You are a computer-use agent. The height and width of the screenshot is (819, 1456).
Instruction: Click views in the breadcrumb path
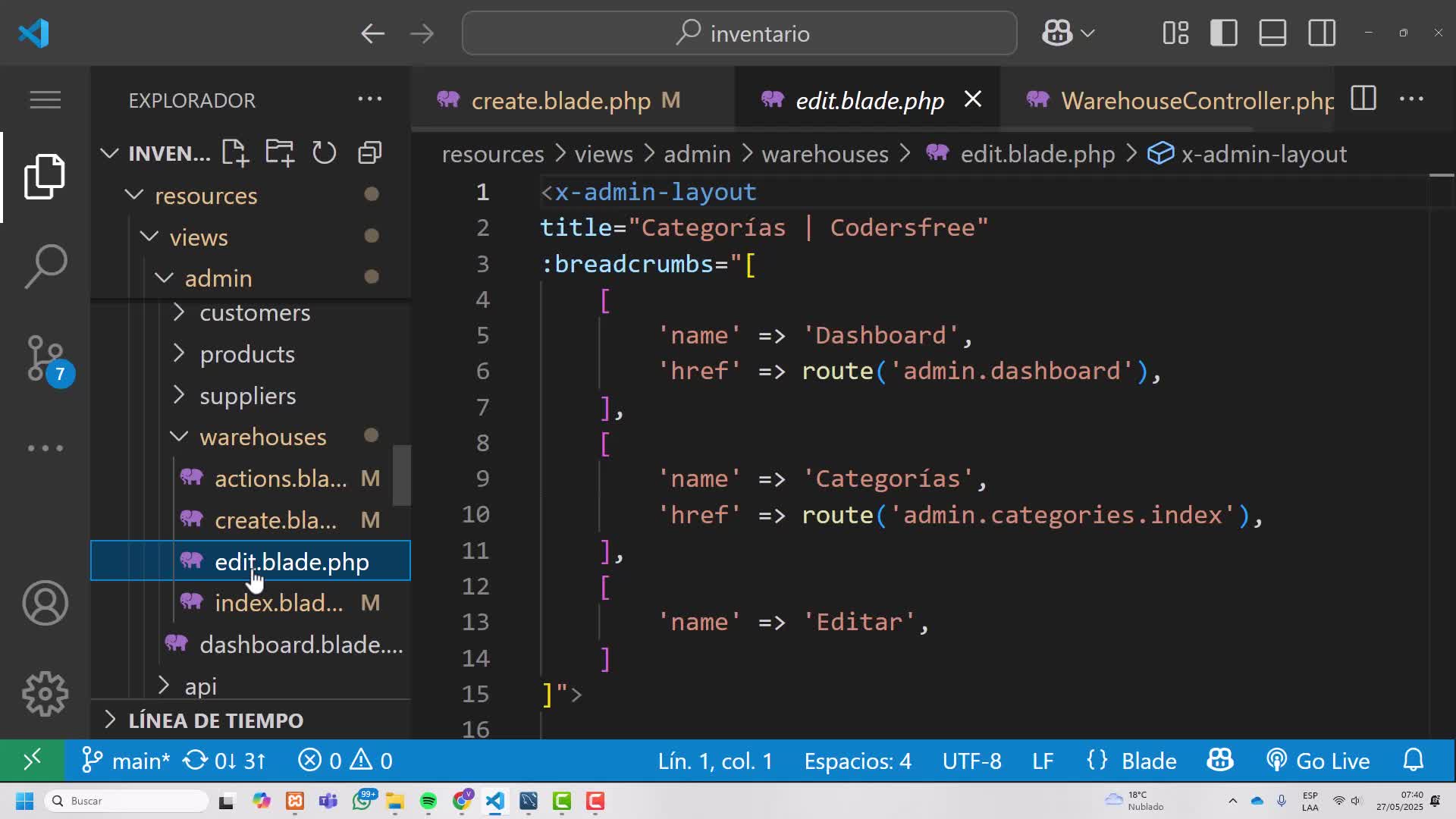click(604, 154)
